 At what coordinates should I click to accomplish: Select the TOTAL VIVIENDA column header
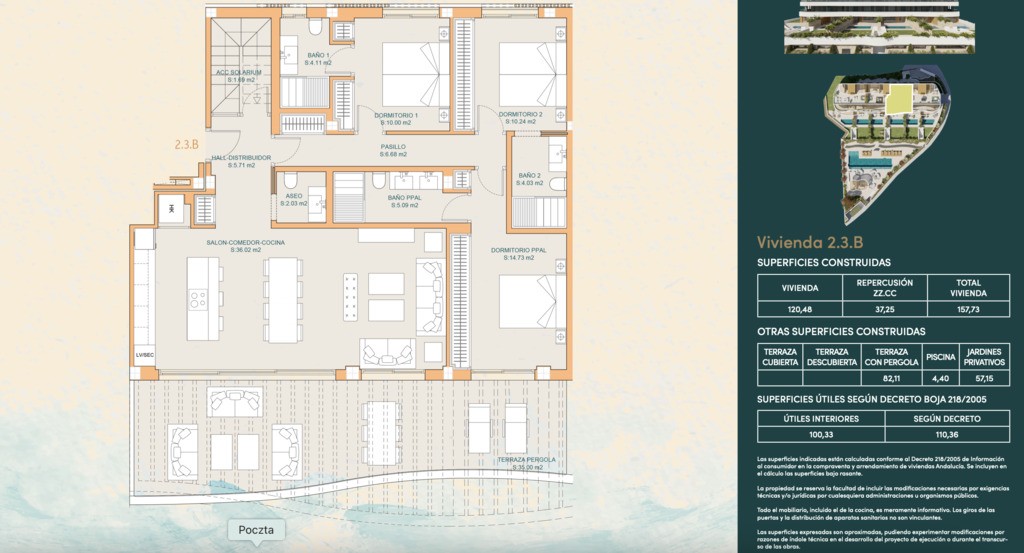(967, 288)
